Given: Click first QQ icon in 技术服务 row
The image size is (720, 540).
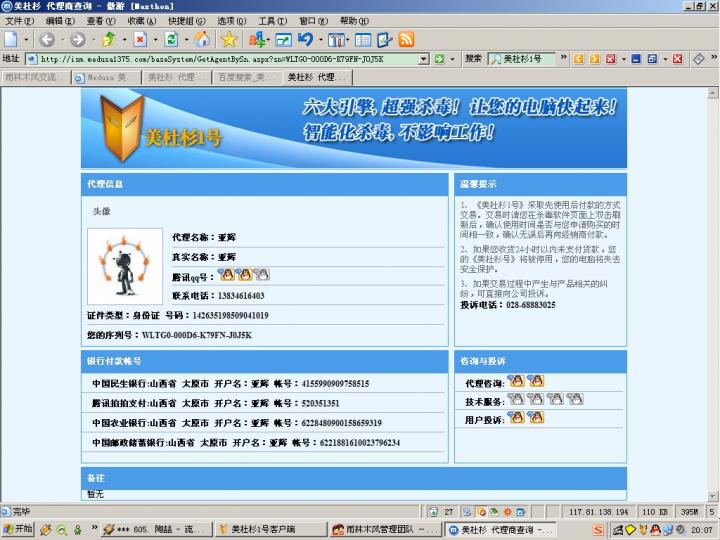Looking at the screenshot, I should [516, 399].
